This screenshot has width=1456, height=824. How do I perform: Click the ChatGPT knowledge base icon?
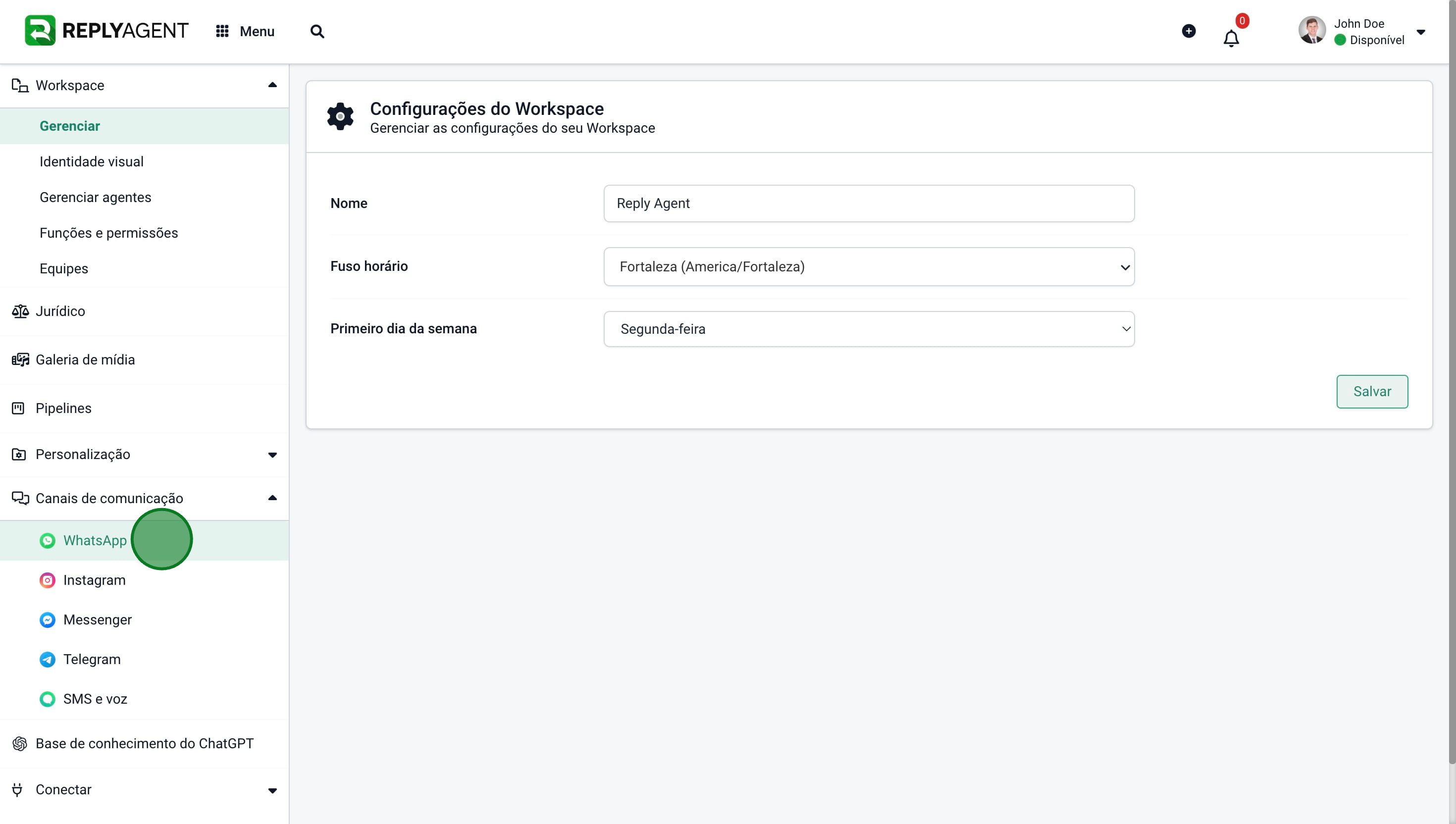click(x=20, y=744)
